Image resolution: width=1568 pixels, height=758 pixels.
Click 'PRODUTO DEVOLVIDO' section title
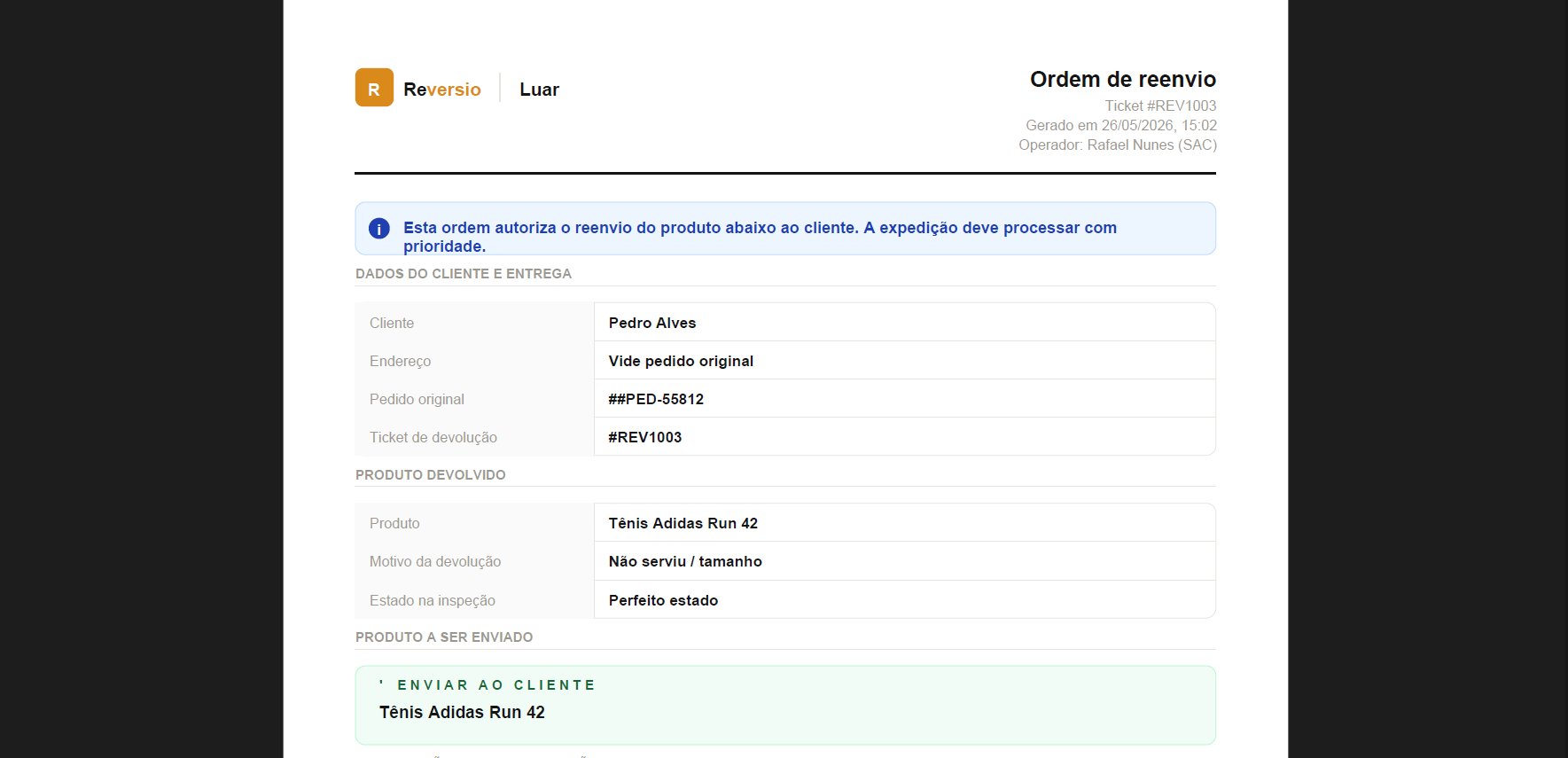(431, 475)
